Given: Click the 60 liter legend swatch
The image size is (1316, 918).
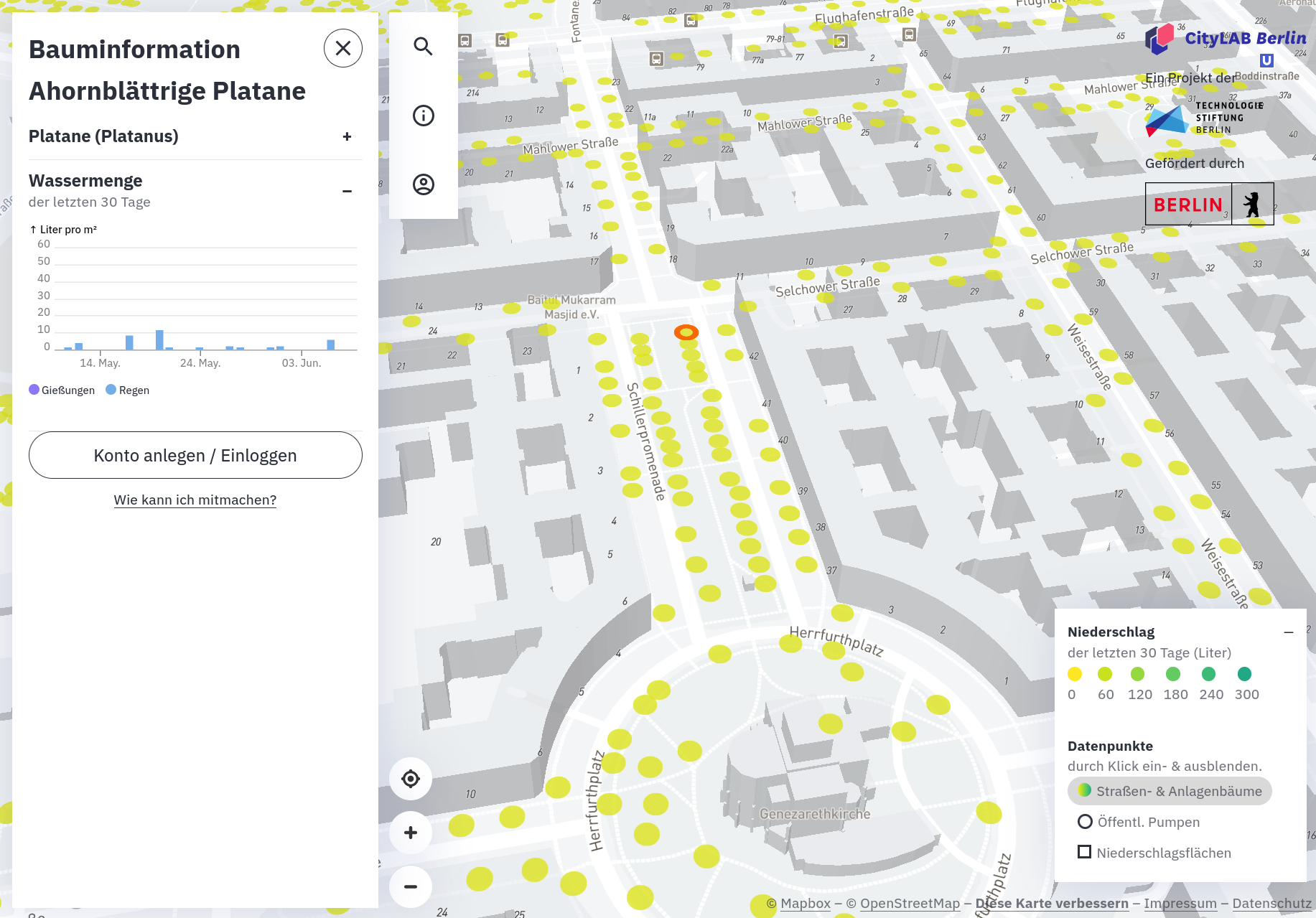Looking at the screenshot, I should [1105, 674].
